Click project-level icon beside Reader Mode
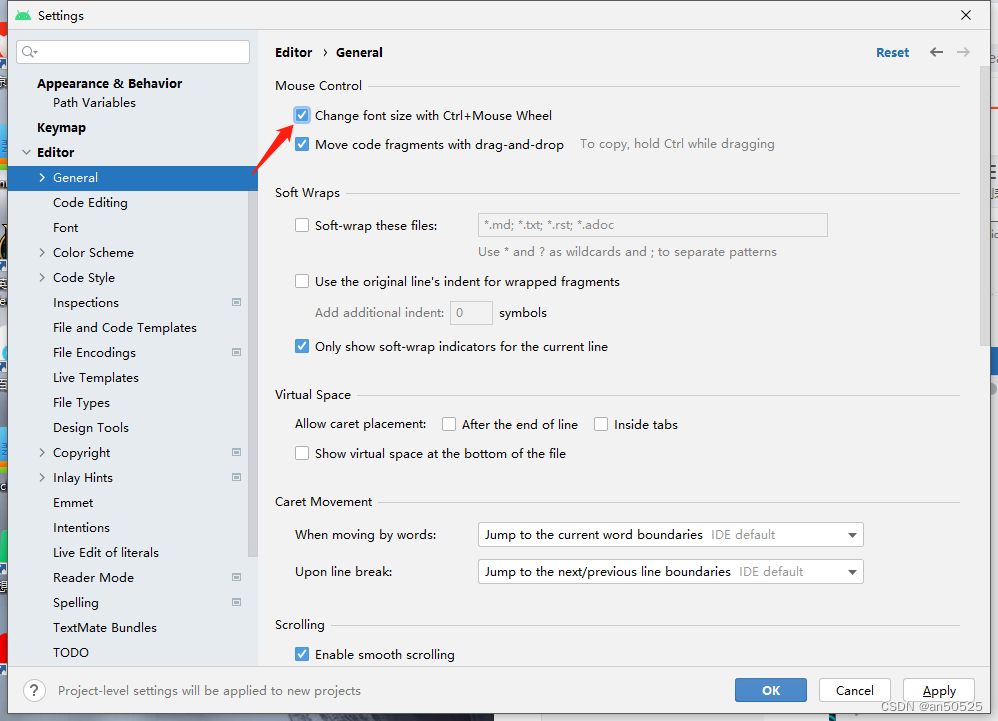This screenshot has height=721, width=998. [236, 577]
